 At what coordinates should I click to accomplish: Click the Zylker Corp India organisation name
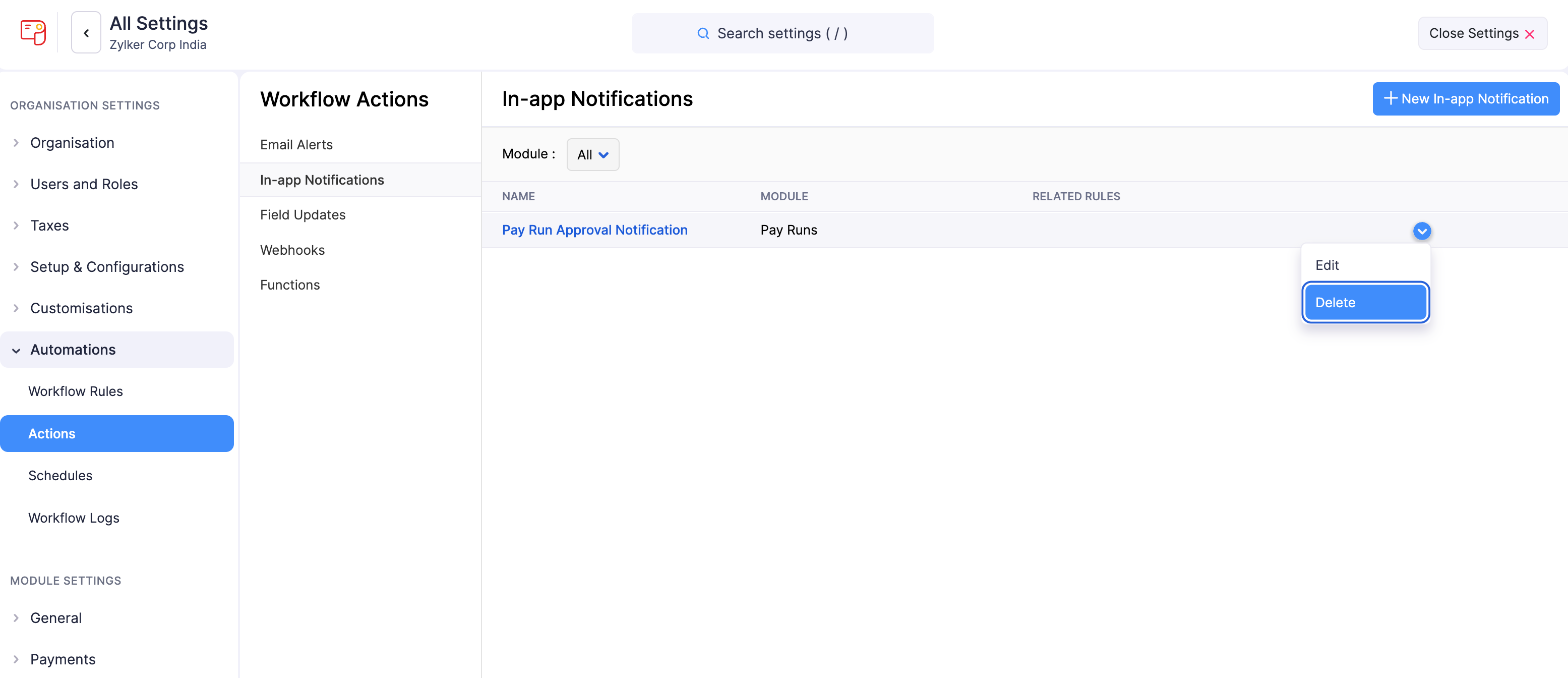pyautogui.click(x=158, y=45)
